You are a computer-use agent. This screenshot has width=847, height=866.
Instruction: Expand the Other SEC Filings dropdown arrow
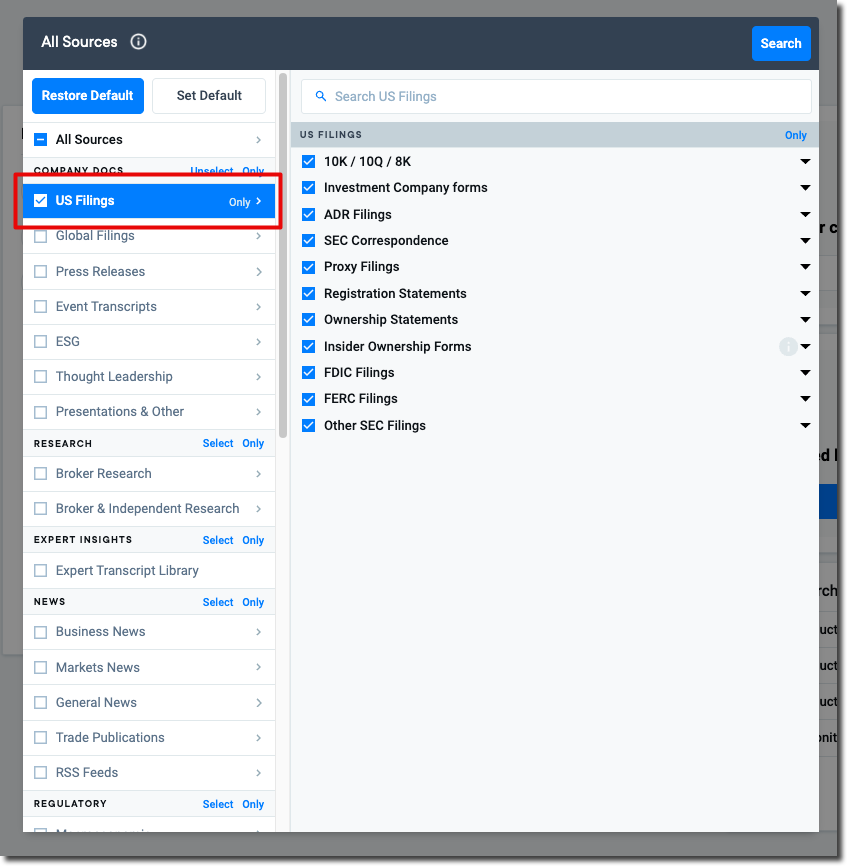[x=805, y=426]
